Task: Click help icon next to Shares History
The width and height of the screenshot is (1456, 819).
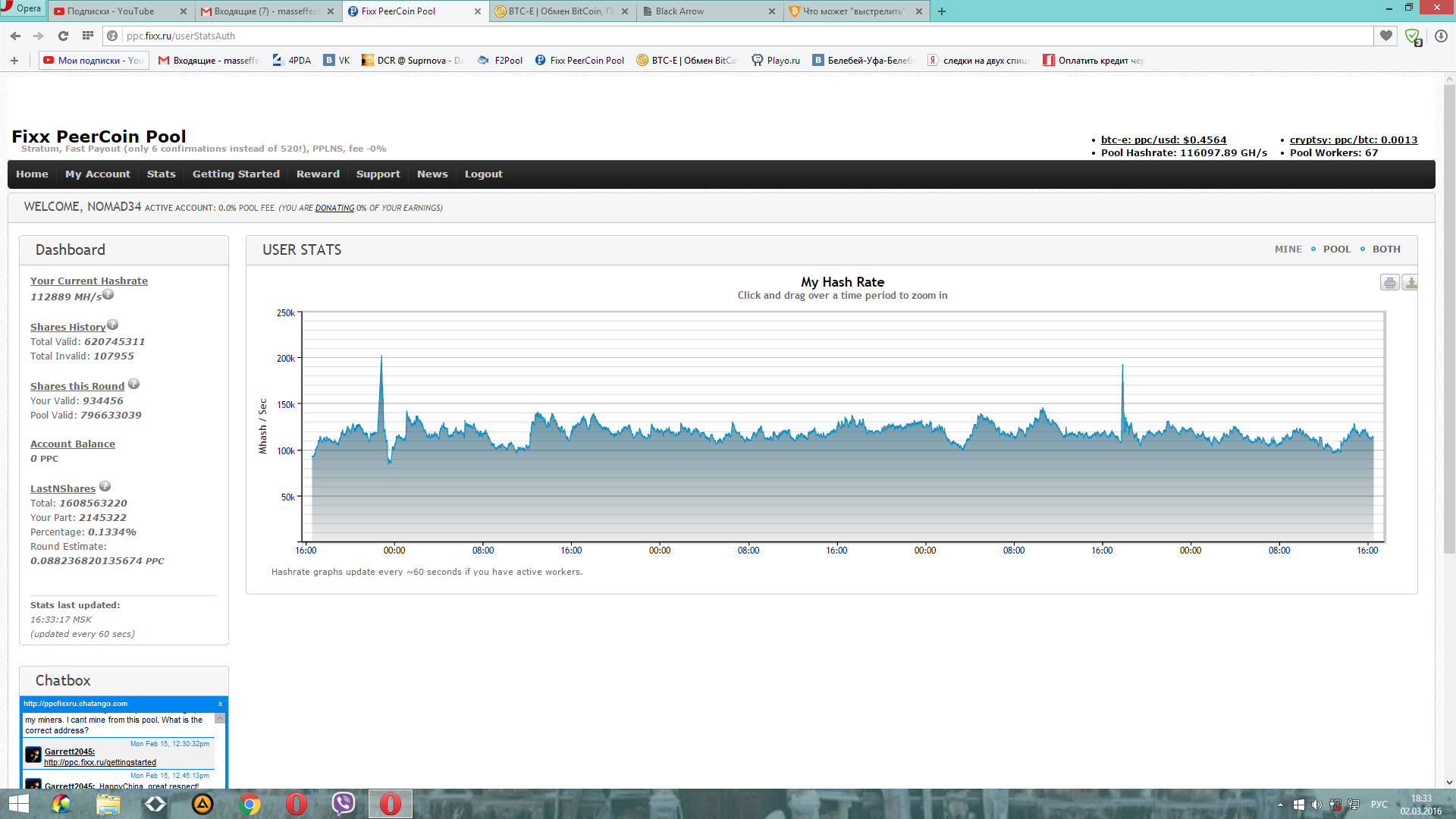Action: (113, 325)
